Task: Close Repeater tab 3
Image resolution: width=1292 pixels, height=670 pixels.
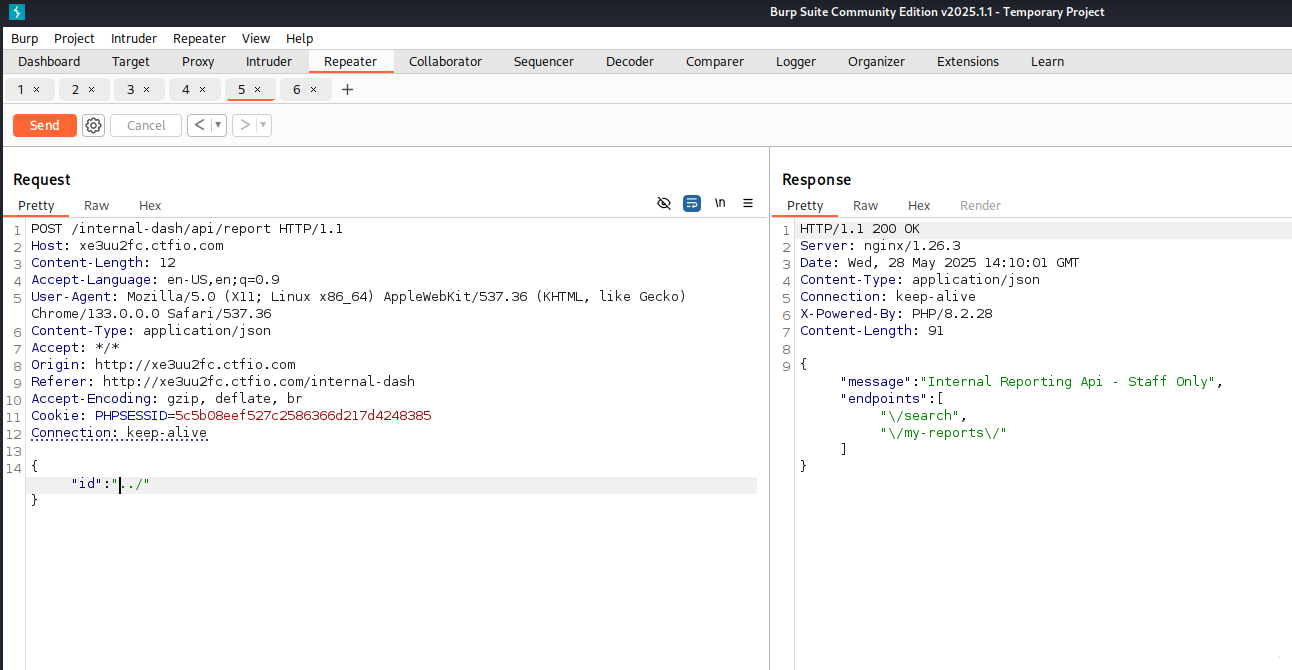Action: 146,90
